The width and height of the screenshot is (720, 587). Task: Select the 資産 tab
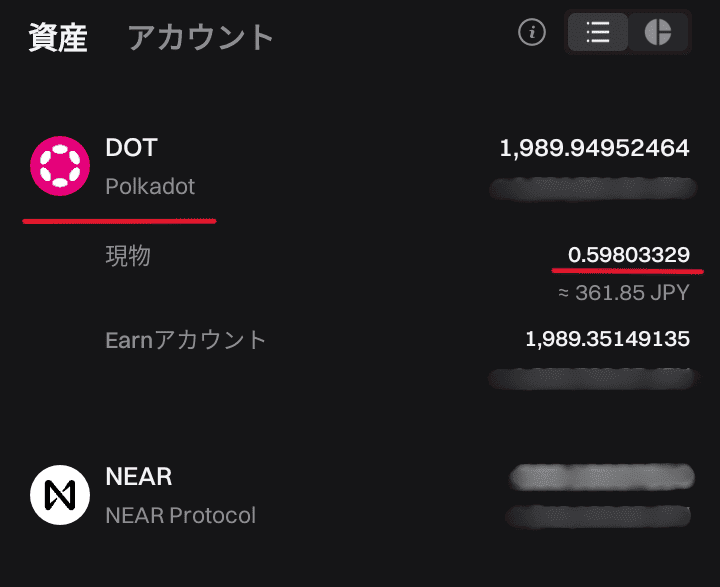[58, 37]
